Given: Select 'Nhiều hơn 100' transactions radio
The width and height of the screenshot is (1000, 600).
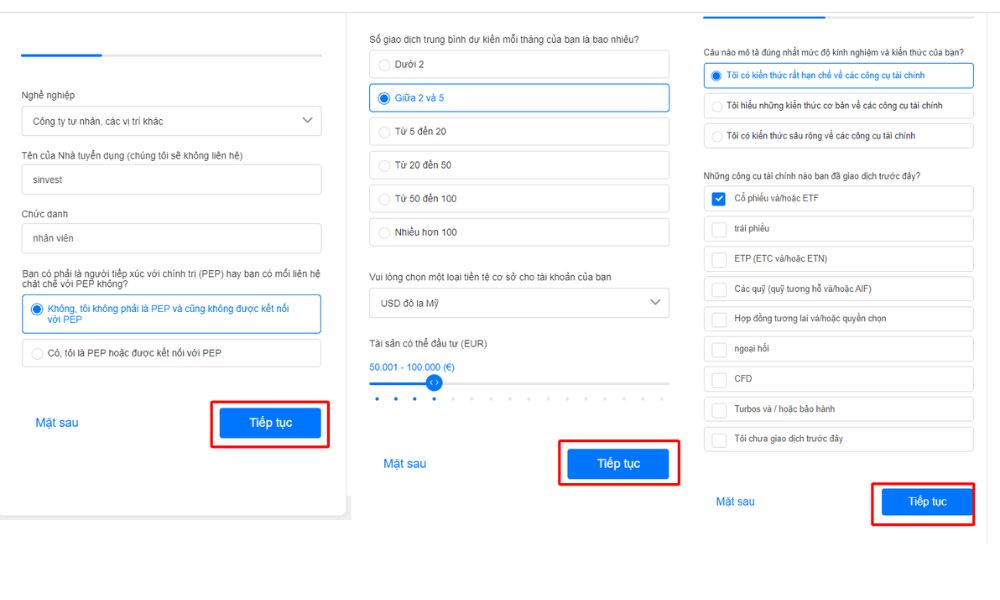Looking at the screenshot, I should (x=384, y=232).
